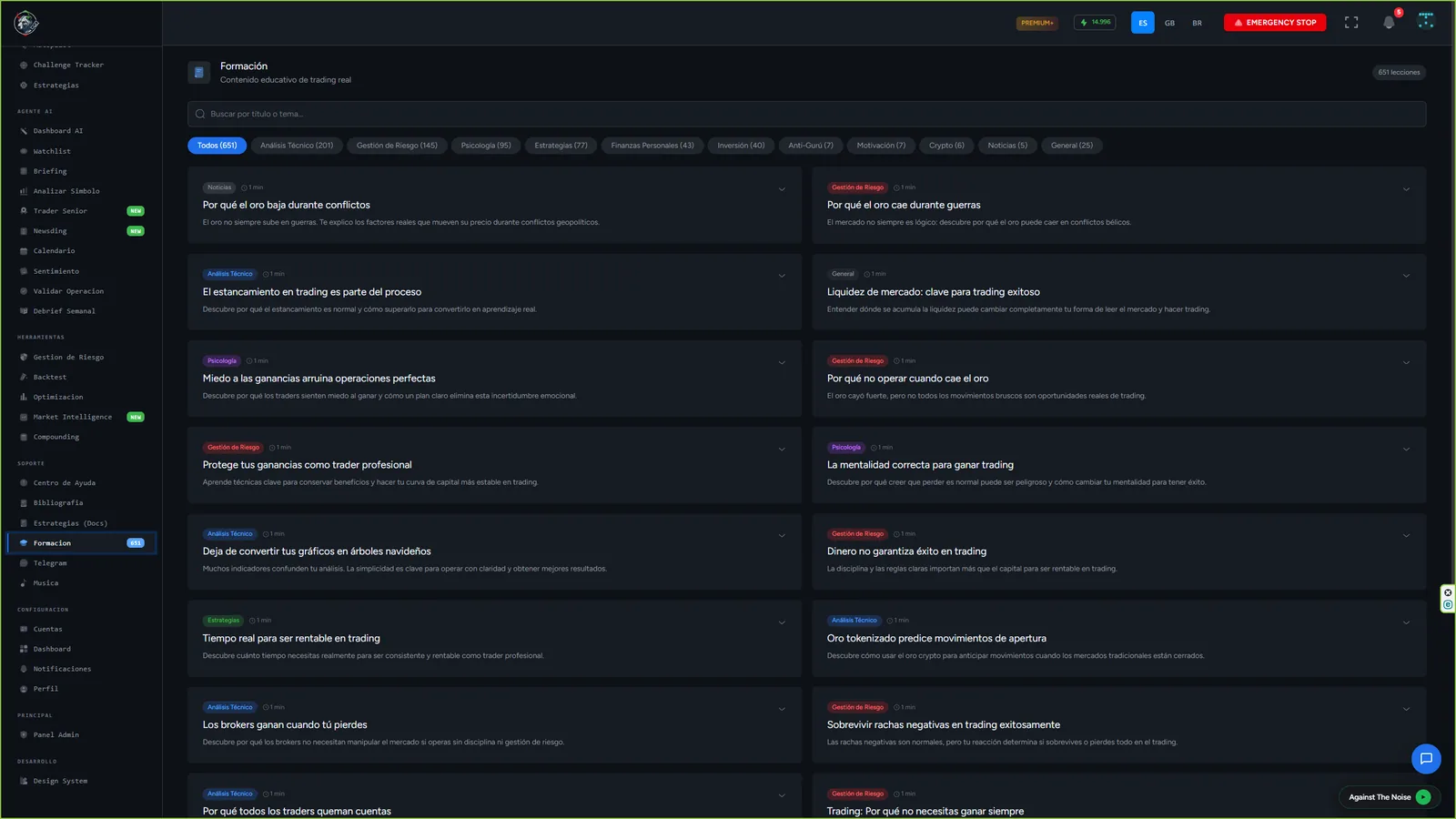Expand 'Liquidez de mercado' lesson card

coord(1406,276)
